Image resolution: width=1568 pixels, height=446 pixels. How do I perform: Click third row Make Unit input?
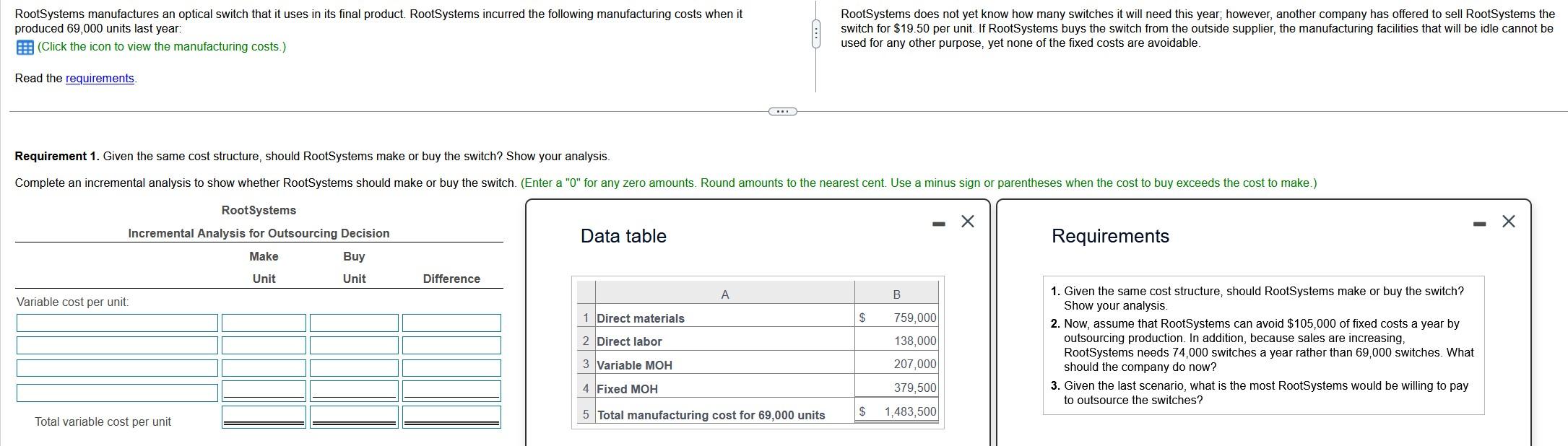click(264, 368)
